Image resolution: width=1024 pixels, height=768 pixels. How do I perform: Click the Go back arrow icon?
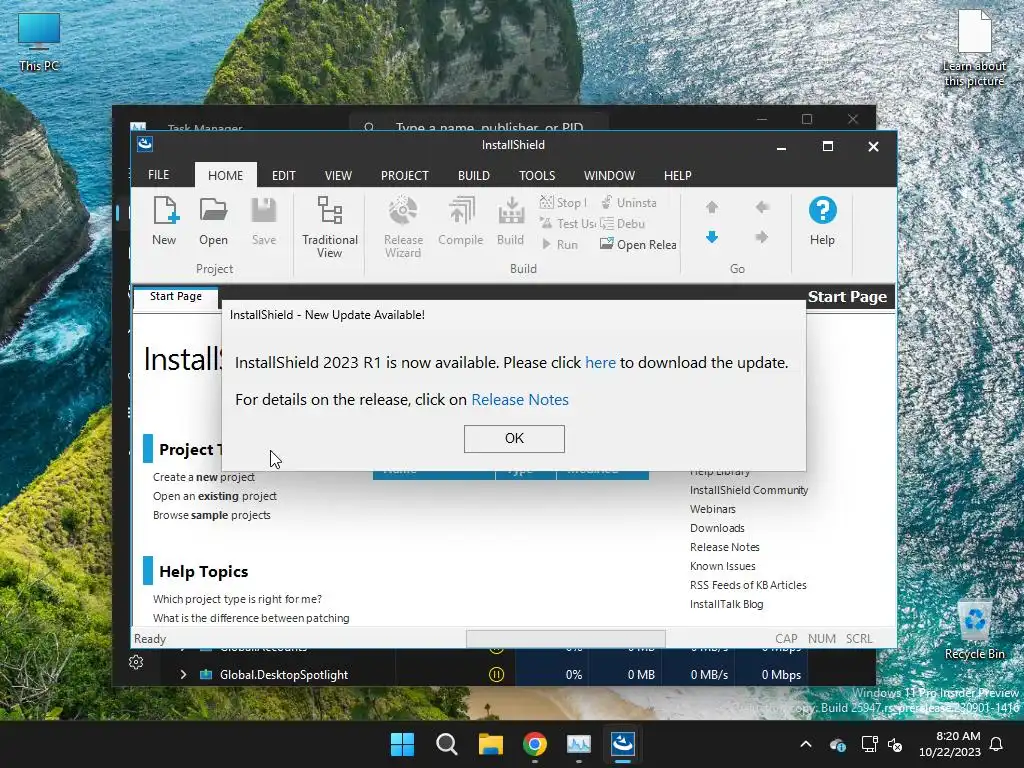pyautogui.click(x=761, y=208)
